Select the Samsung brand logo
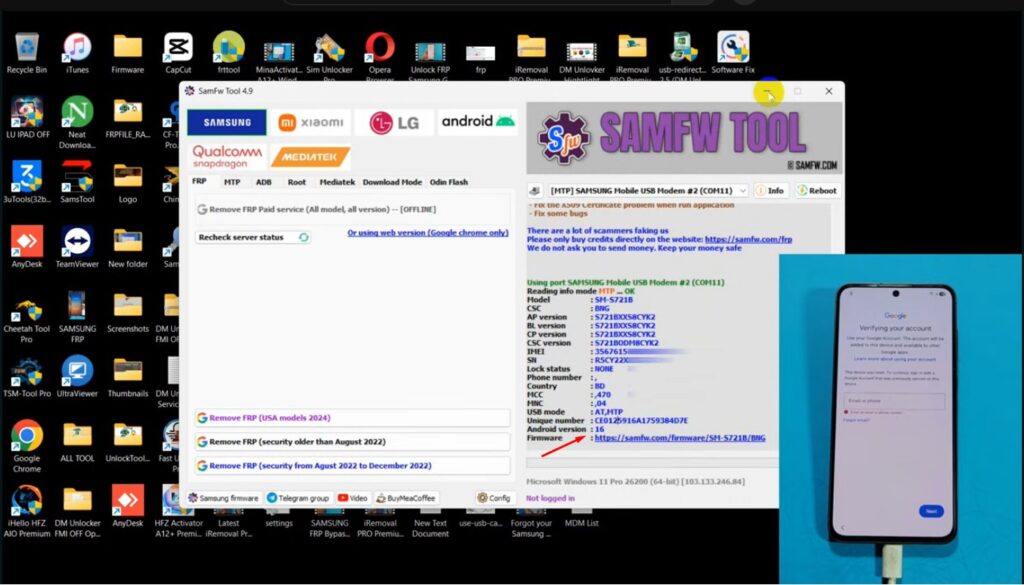The image size is (1024, 585). pyautogui.click(x=227, y=122)
